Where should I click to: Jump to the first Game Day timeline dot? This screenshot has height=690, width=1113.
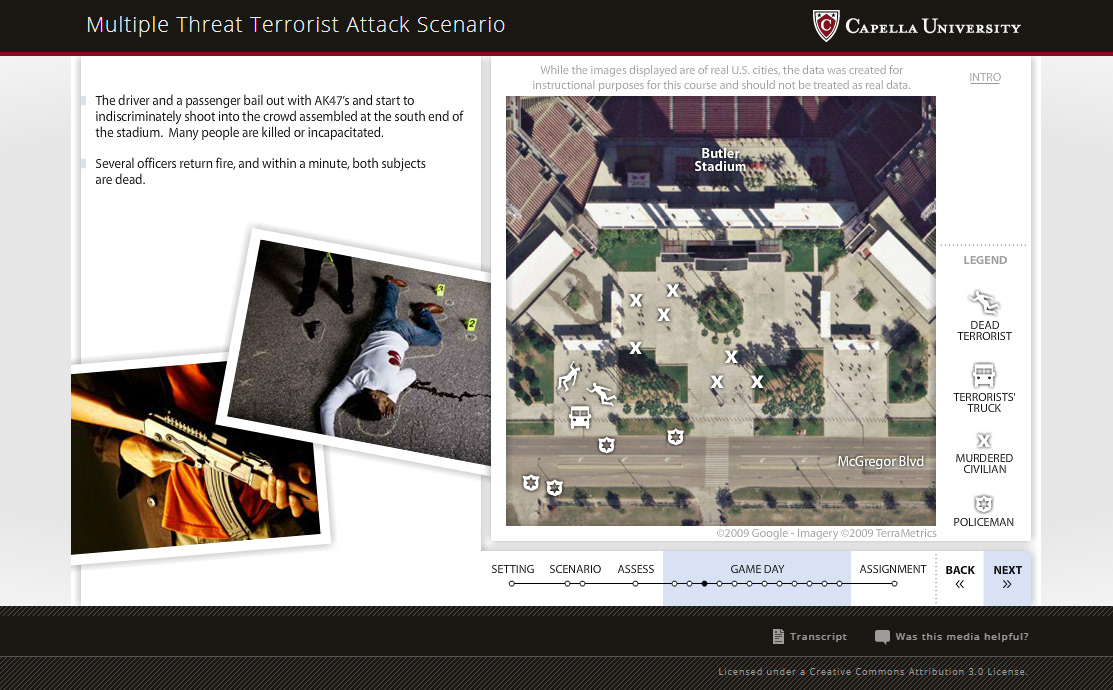coord(674,584)
